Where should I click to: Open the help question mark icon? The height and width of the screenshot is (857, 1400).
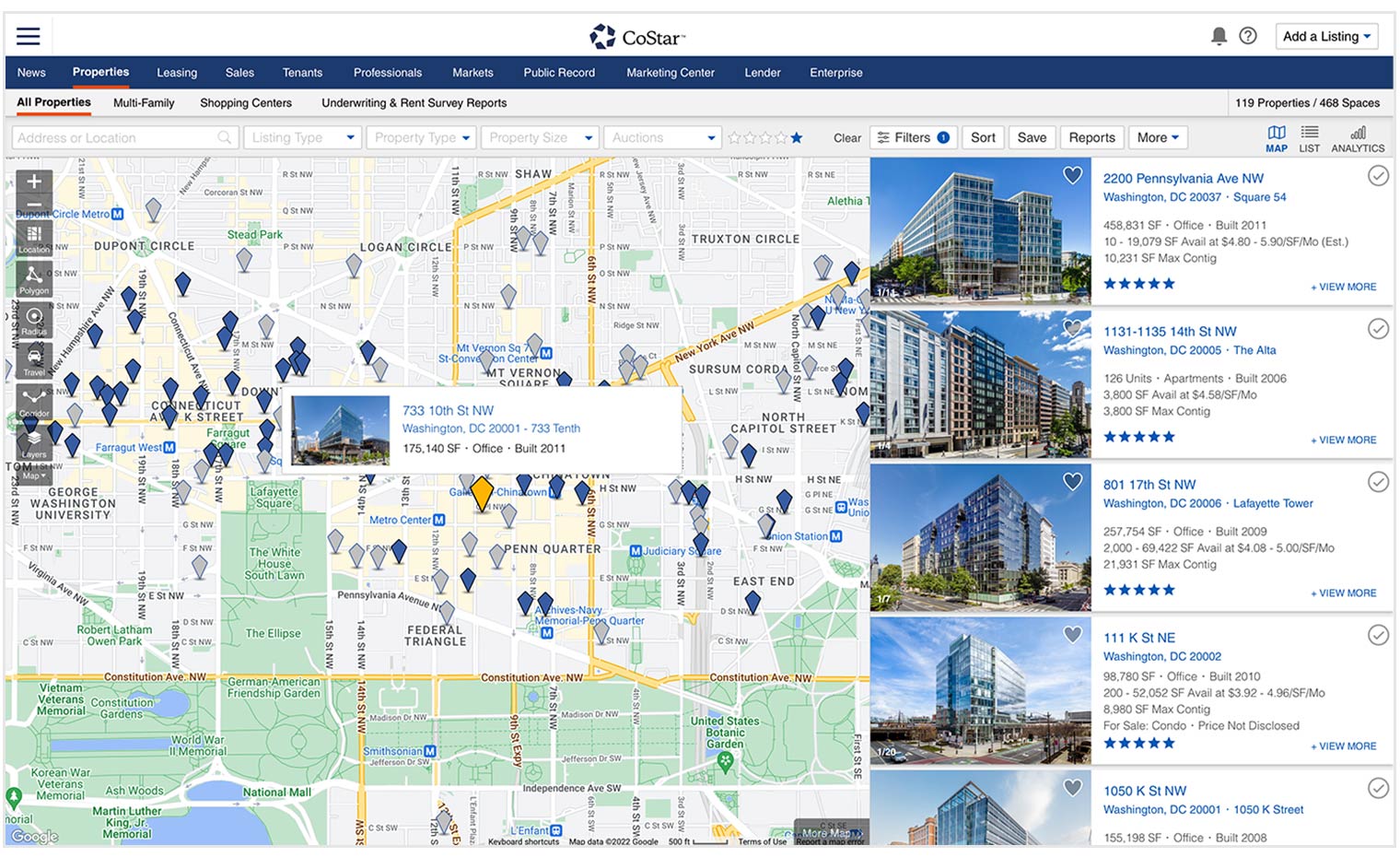click(1248, 36)
